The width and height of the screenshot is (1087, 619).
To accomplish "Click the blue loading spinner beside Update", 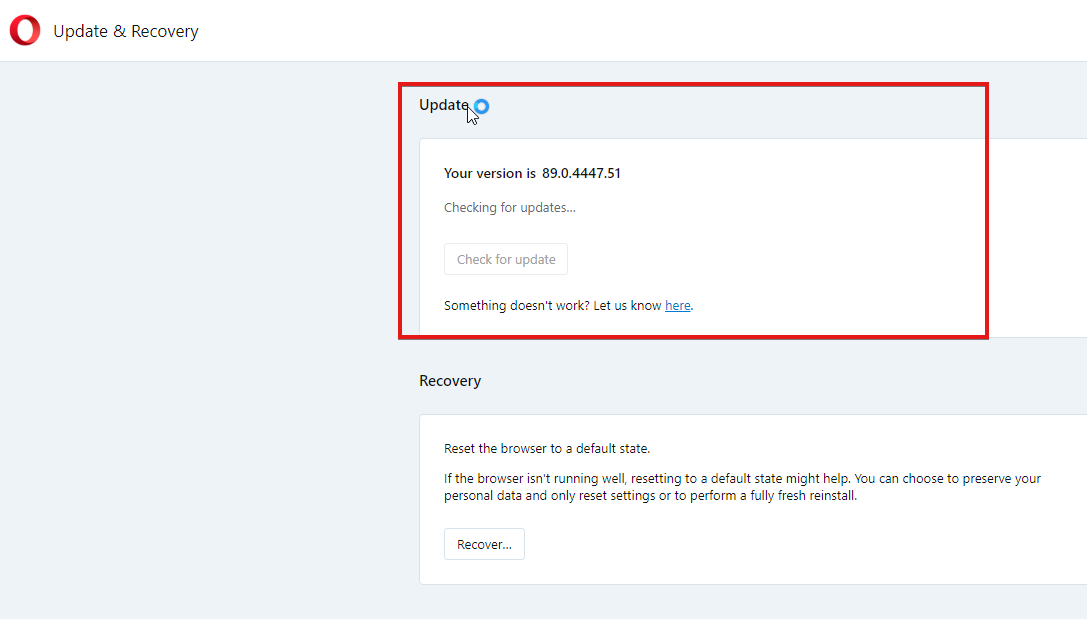I will [x=481, y=106].
